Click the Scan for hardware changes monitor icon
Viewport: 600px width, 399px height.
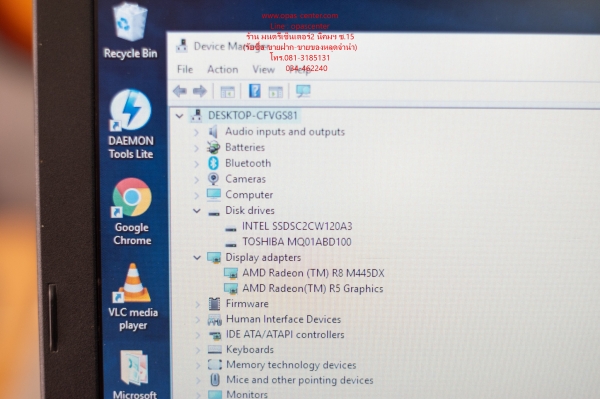303,91
